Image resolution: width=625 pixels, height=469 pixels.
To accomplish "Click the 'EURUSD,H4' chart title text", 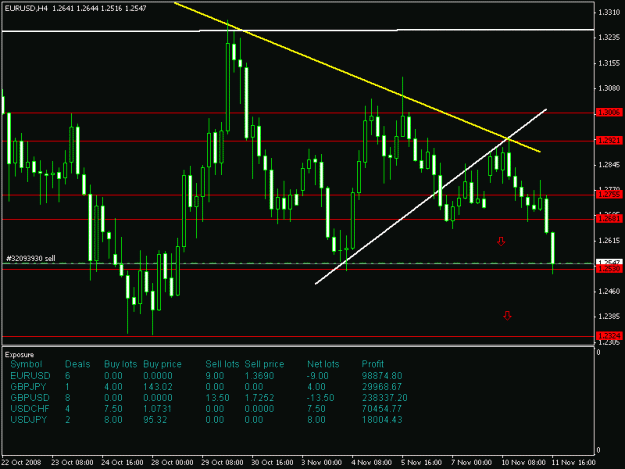I will (26, 8).
